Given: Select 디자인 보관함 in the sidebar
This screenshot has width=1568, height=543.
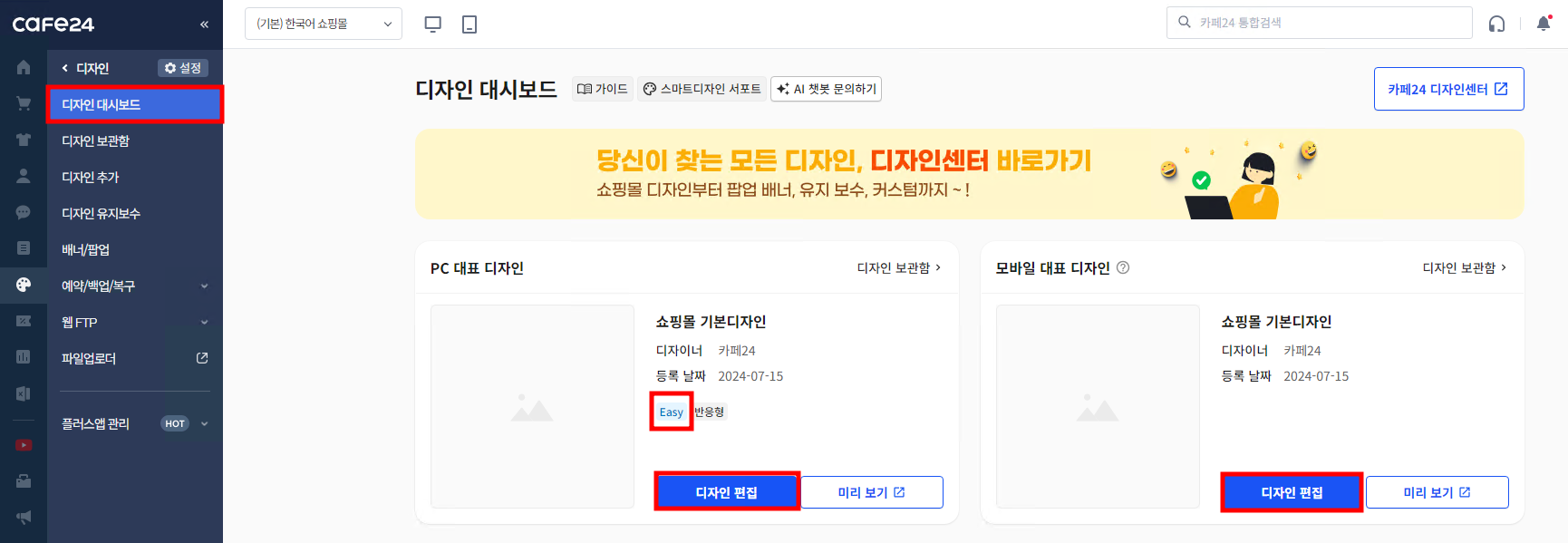Looking at the screenshot, I should coord(135,141).
